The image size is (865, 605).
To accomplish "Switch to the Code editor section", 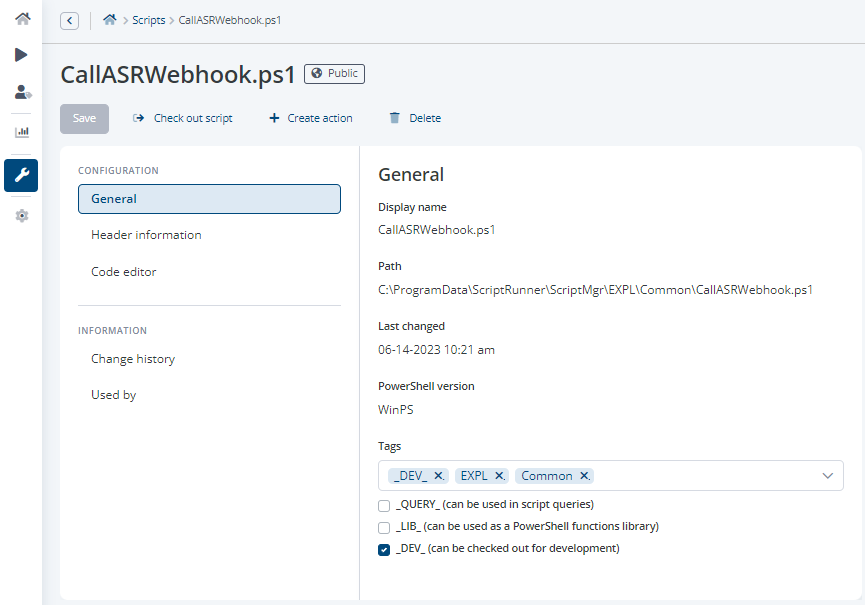I will tap(124, 272).
